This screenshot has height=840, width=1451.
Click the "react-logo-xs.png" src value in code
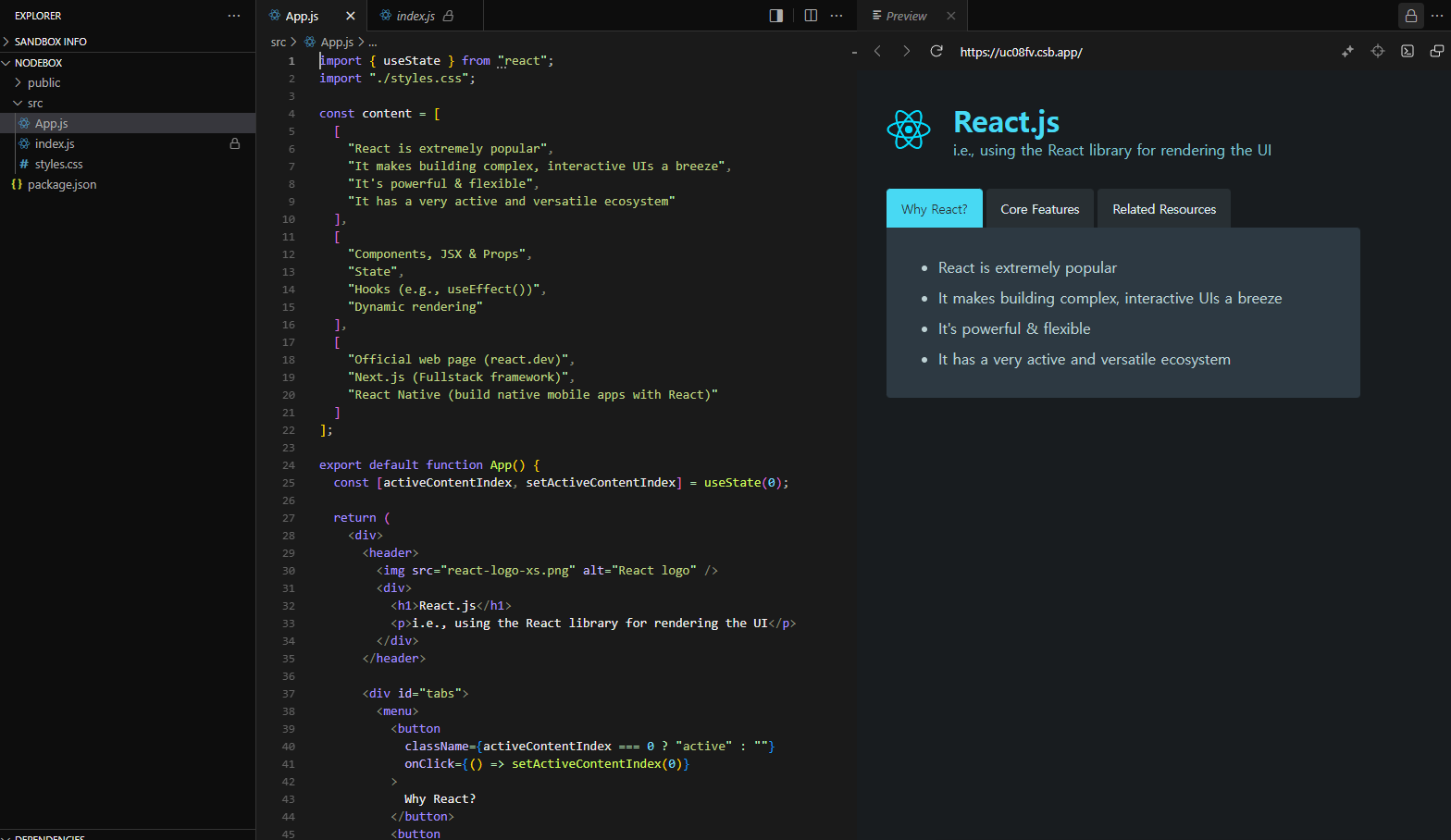508,571
